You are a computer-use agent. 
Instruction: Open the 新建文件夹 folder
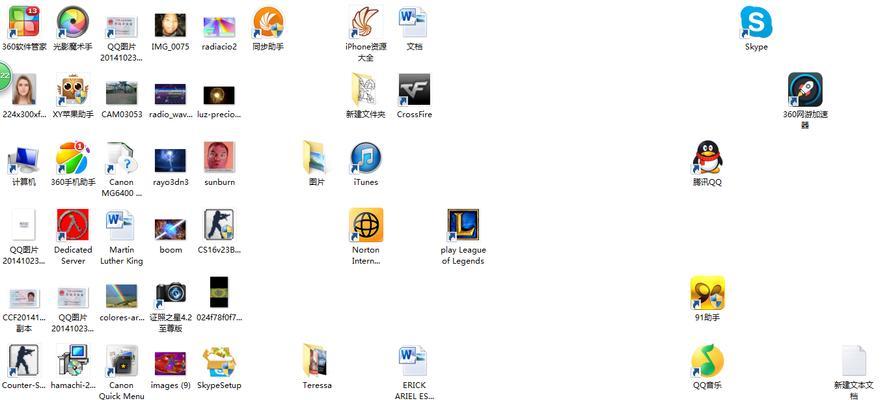point(366,90)
